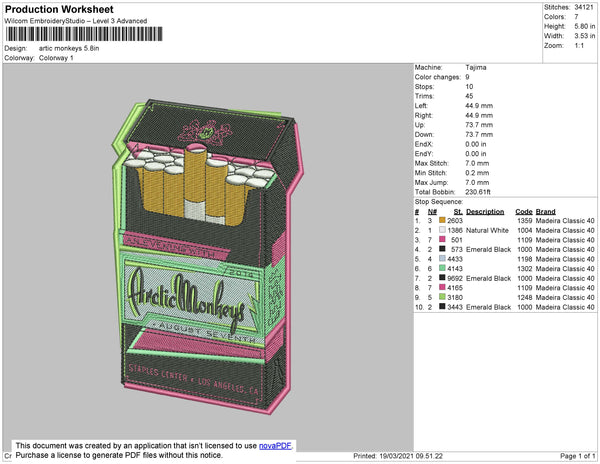600x464 pixels.
Task: Click the black swatch in stop row 4
Action: click(442, 249)
